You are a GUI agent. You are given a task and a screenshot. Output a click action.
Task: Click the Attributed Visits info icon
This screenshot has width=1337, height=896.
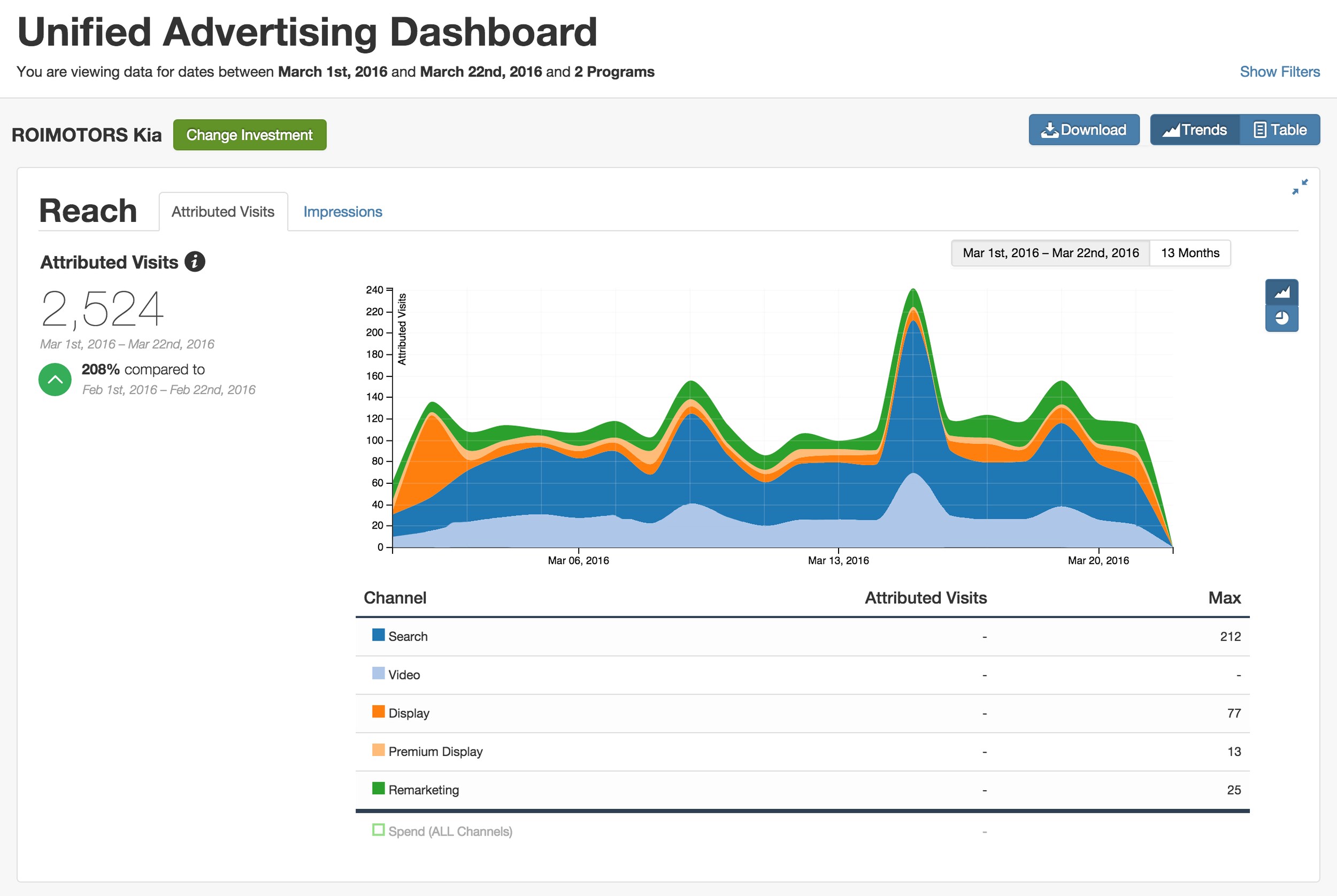tap(194, 262)
